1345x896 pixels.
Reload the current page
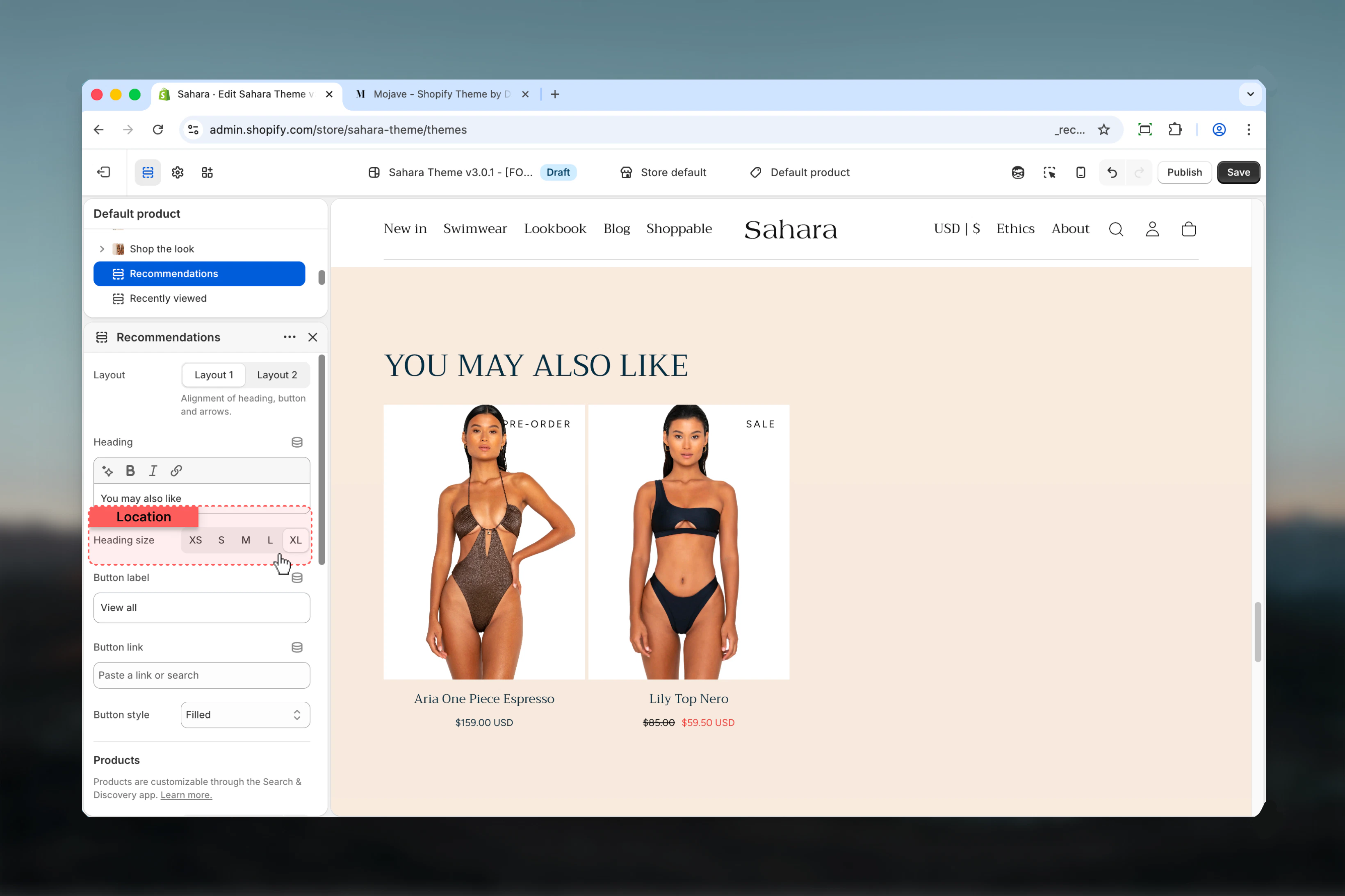[x=158, y=130]
